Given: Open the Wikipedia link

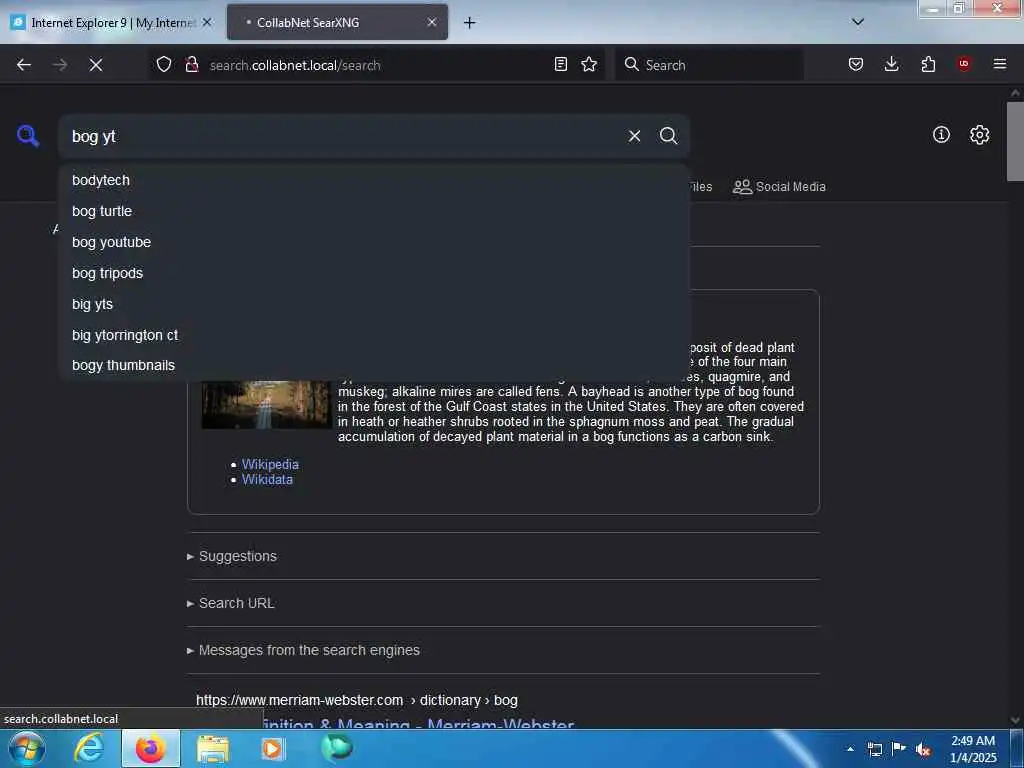Looking at the screenshot, I should point(270,464).
